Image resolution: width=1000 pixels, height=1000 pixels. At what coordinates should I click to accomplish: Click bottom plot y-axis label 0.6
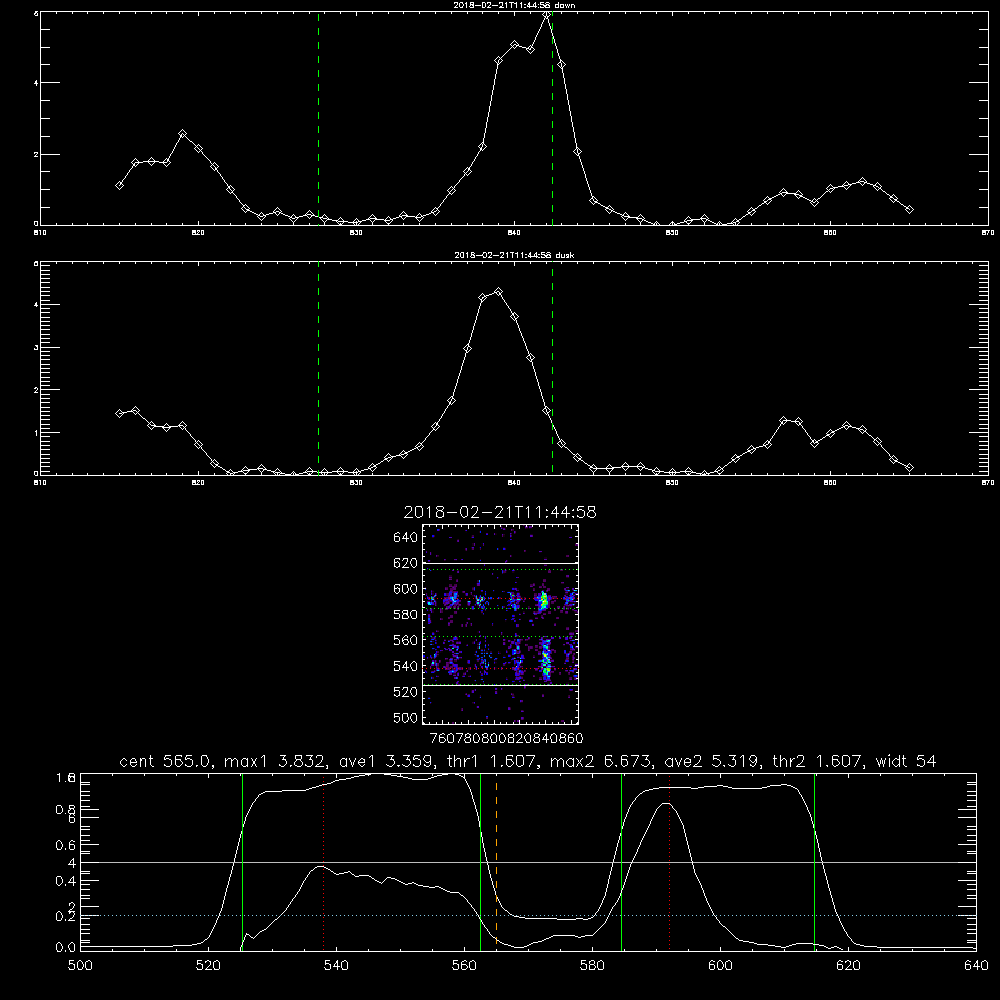[66, 845]
